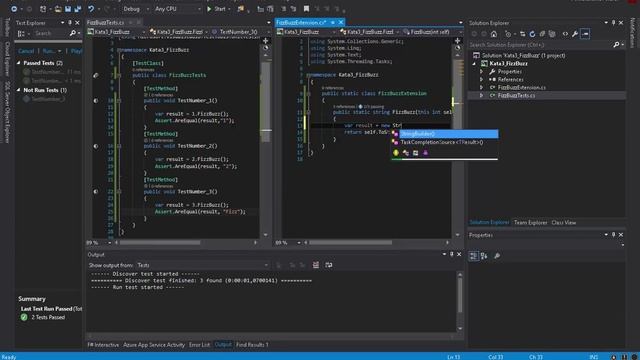Select FizzBuzzTests.cs in Solution Explorer
The height and width of the screenshot is (360, 640).
point(516,96)
